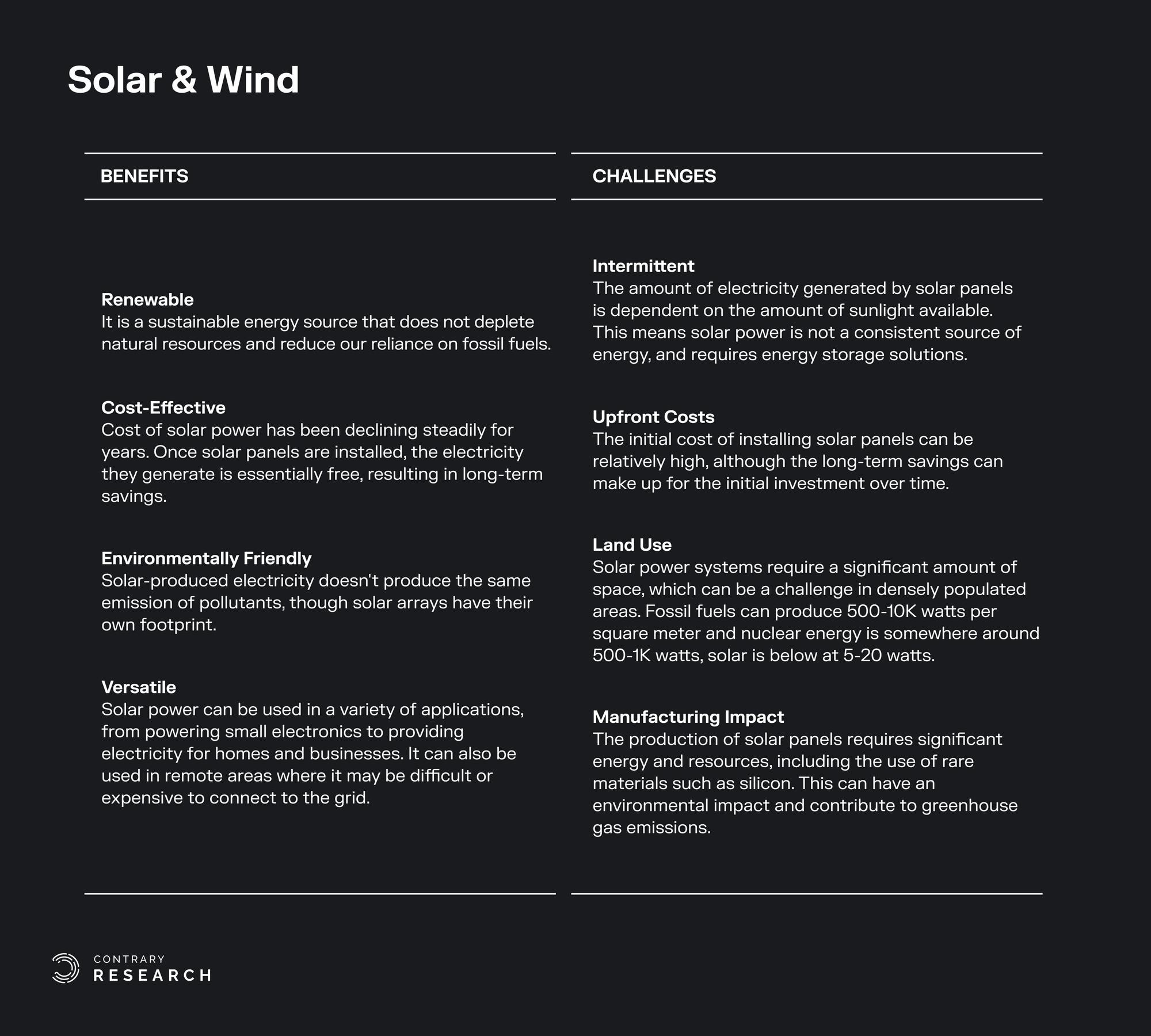Click the RESEARCH wordmark text
1151x1036 pixels.
pyautogui.click(x=153, y=976)
